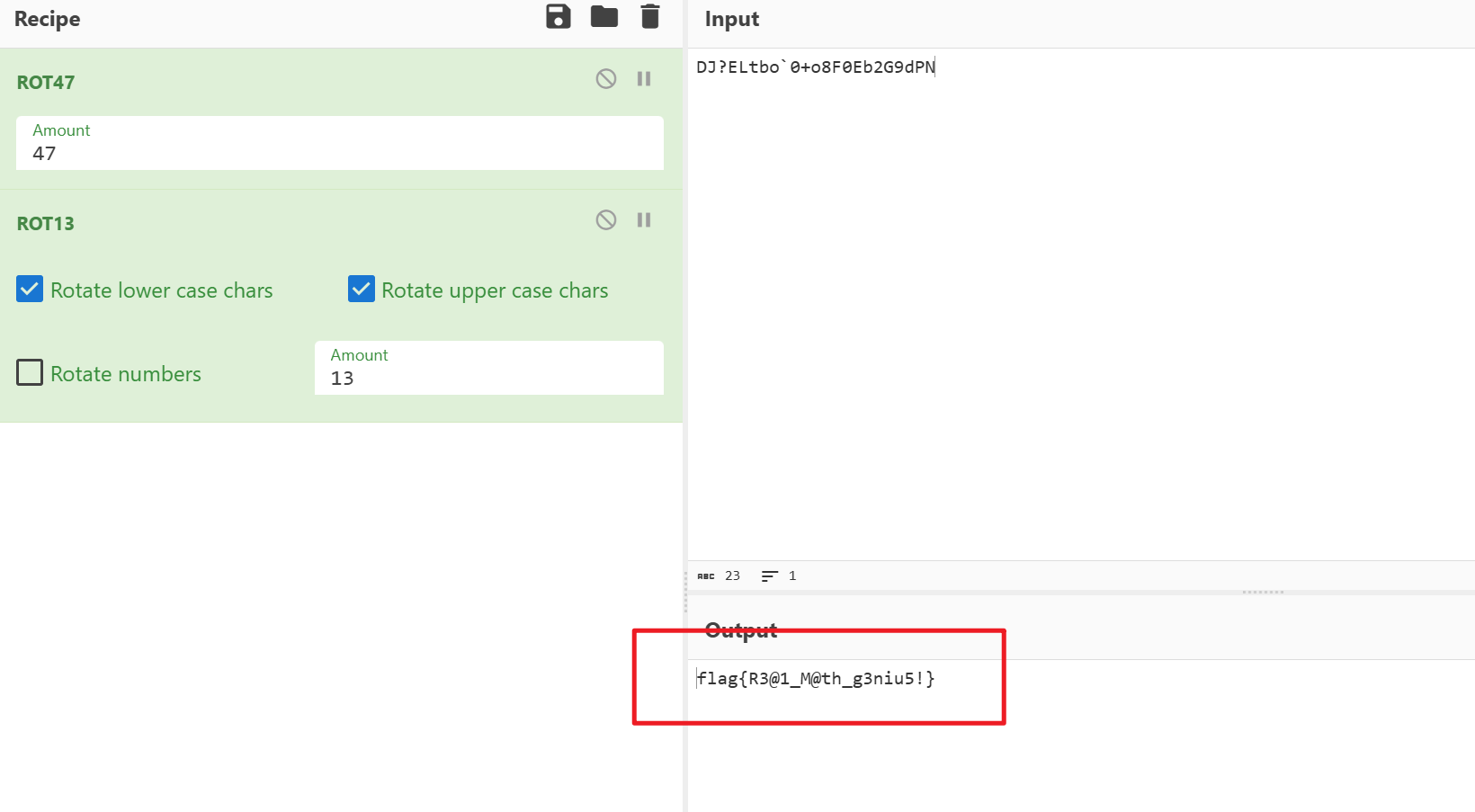Uncheck Rotate upper case chars
The height and width of the screenshot is (812, 1475).
pos(362,290)
